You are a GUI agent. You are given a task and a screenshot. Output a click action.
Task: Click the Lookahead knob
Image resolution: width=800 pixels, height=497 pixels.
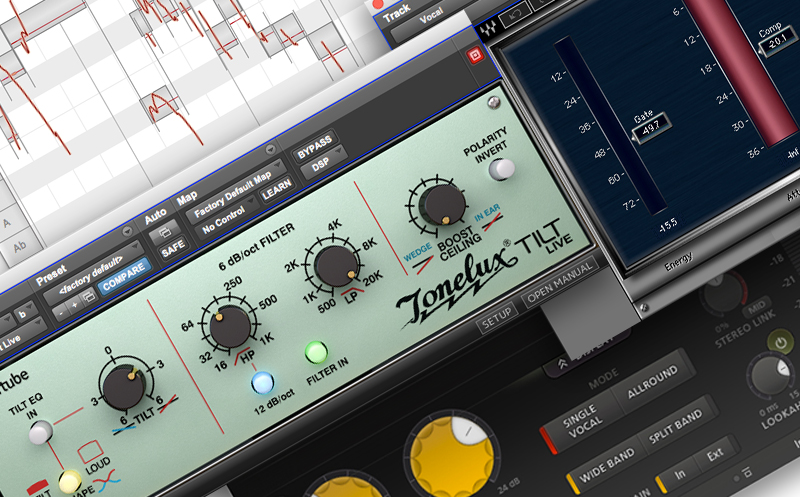pos(769,376)
